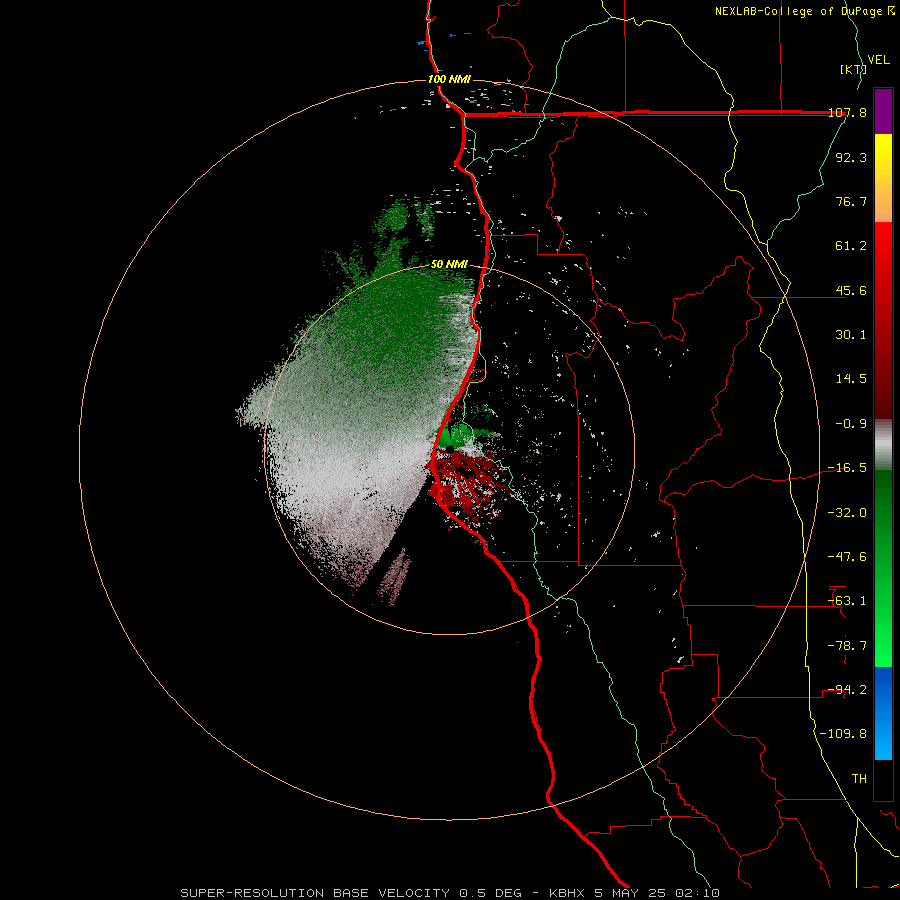Click the 45.6 legend value

(851, 290)
